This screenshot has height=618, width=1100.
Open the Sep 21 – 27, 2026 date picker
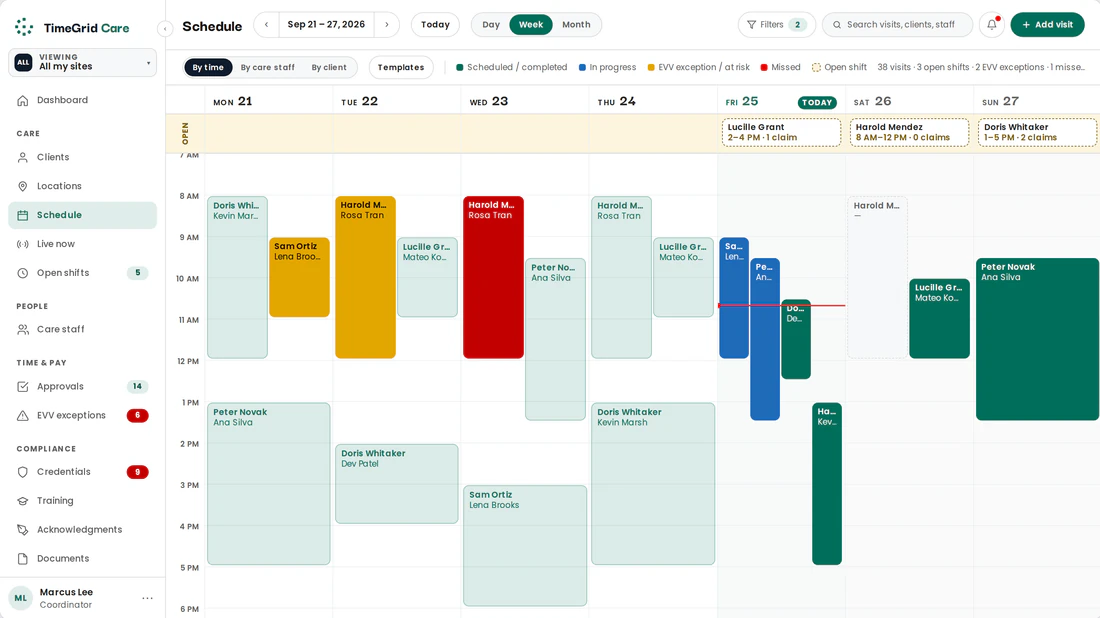326,25
